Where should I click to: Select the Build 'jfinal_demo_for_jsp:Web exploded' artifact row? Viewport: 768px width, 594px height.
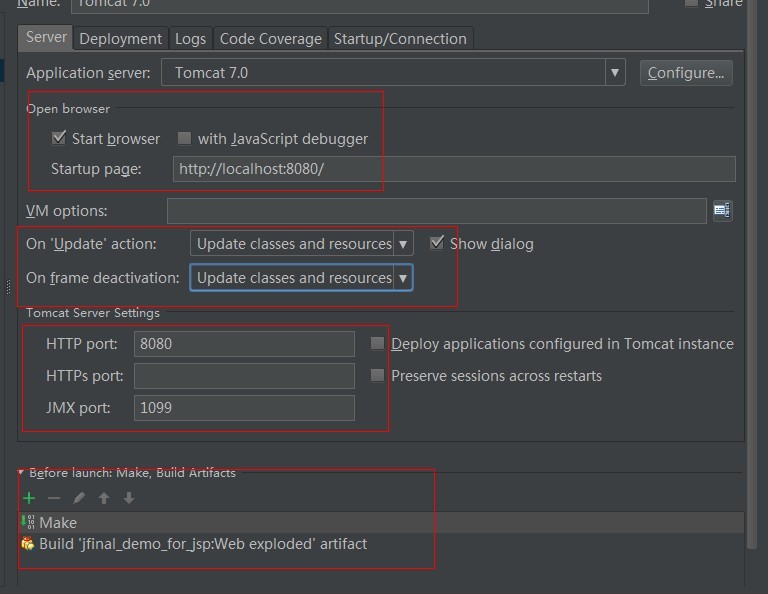coord(381,544)
